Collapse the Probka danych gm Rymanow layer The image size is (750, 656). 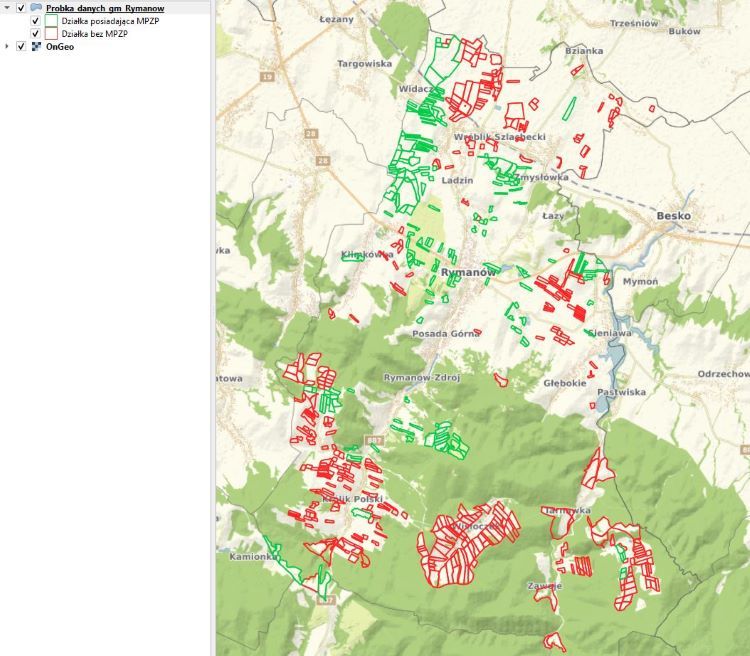[7, 7]
